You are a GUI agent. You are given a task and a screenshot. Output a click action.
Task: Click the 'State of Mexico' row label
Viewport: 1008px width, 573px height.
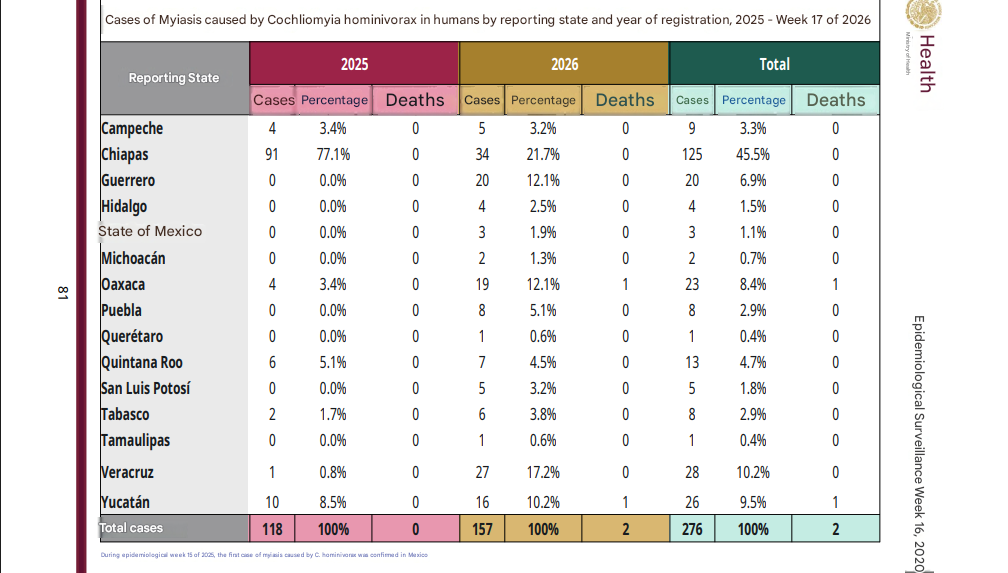pos(150,231)
